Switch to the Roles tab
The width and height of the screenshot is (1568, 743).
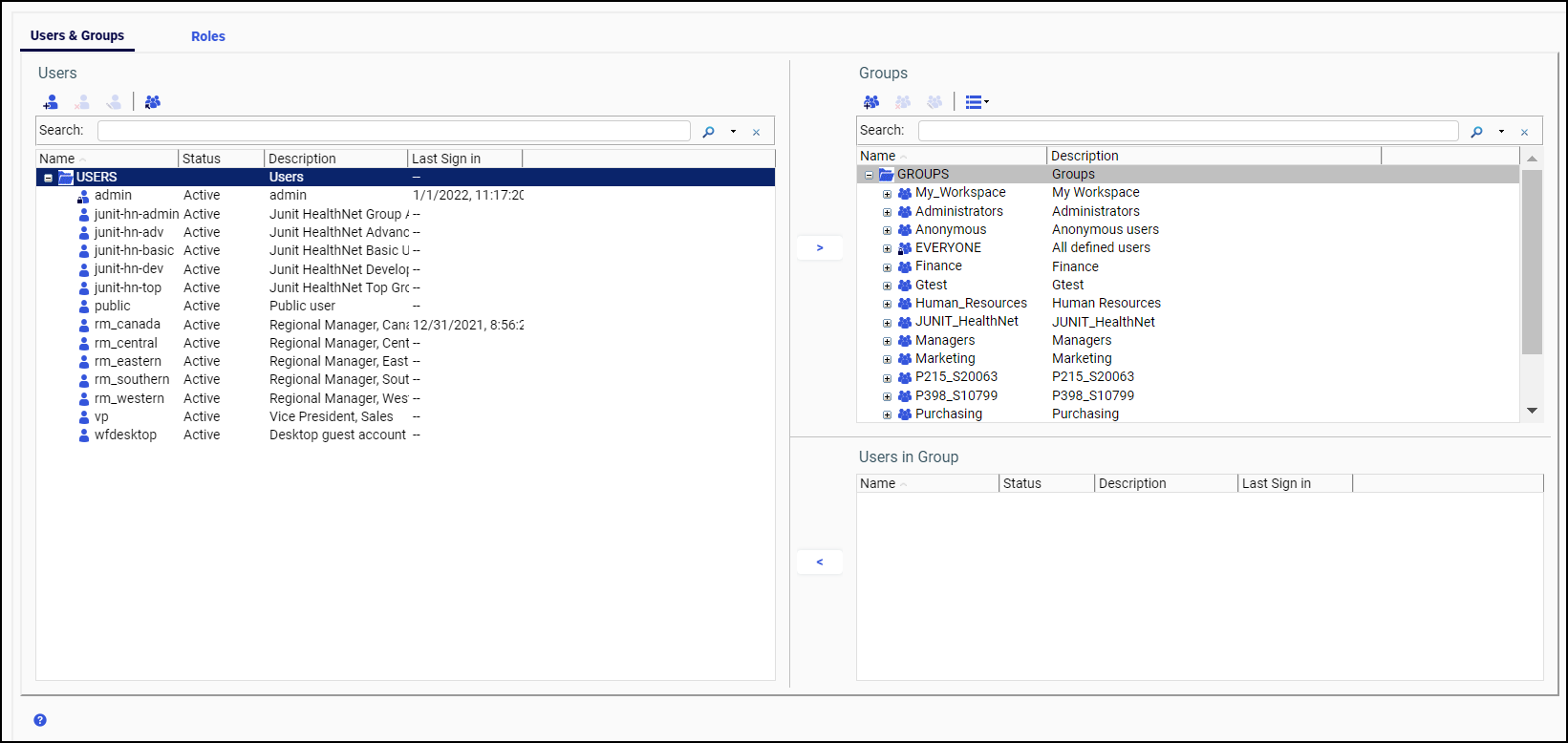point(208,36)
